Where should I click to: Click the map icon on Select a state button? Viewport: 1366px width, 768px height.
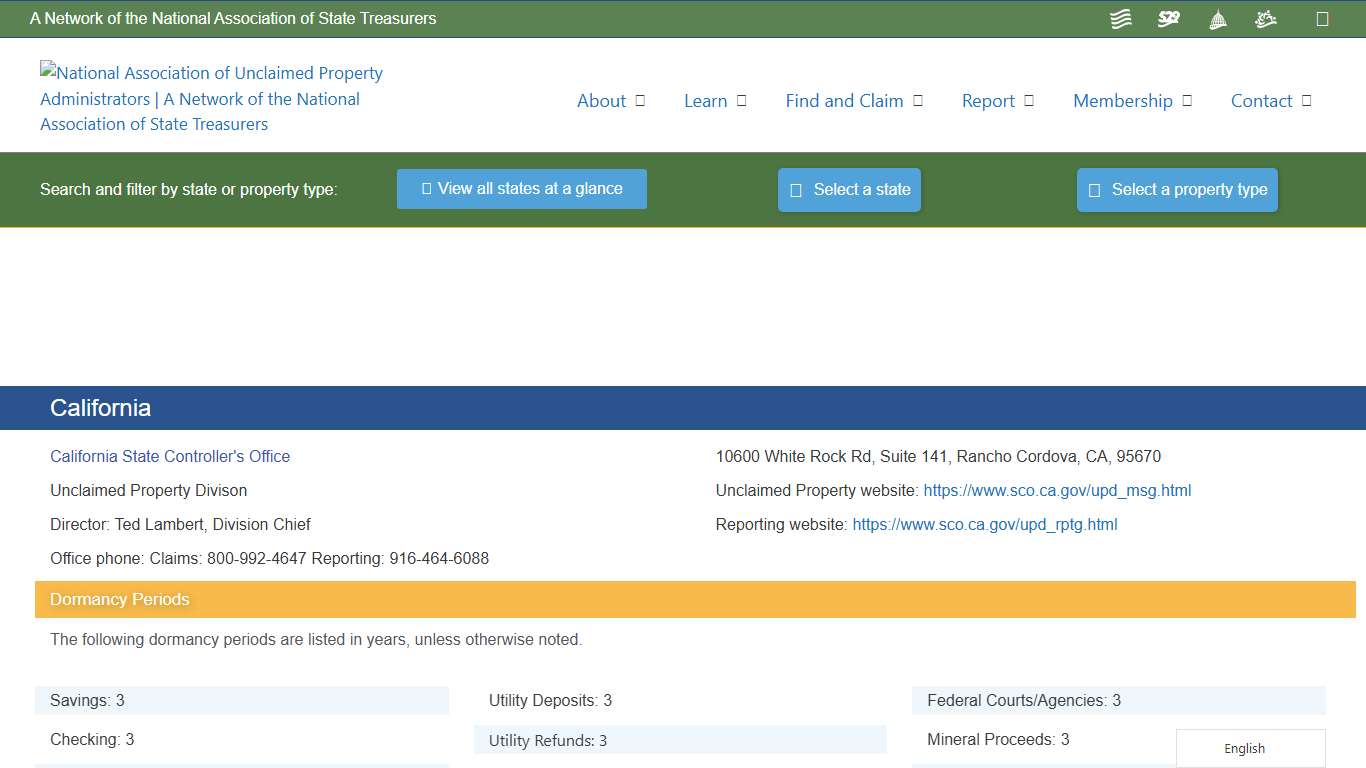click(795, 189)
